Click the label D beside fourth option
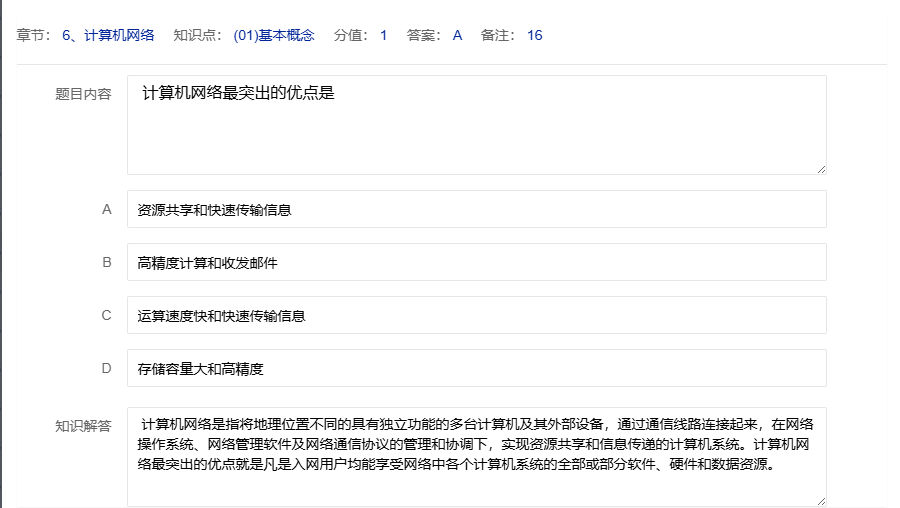 tap(106, 368)
